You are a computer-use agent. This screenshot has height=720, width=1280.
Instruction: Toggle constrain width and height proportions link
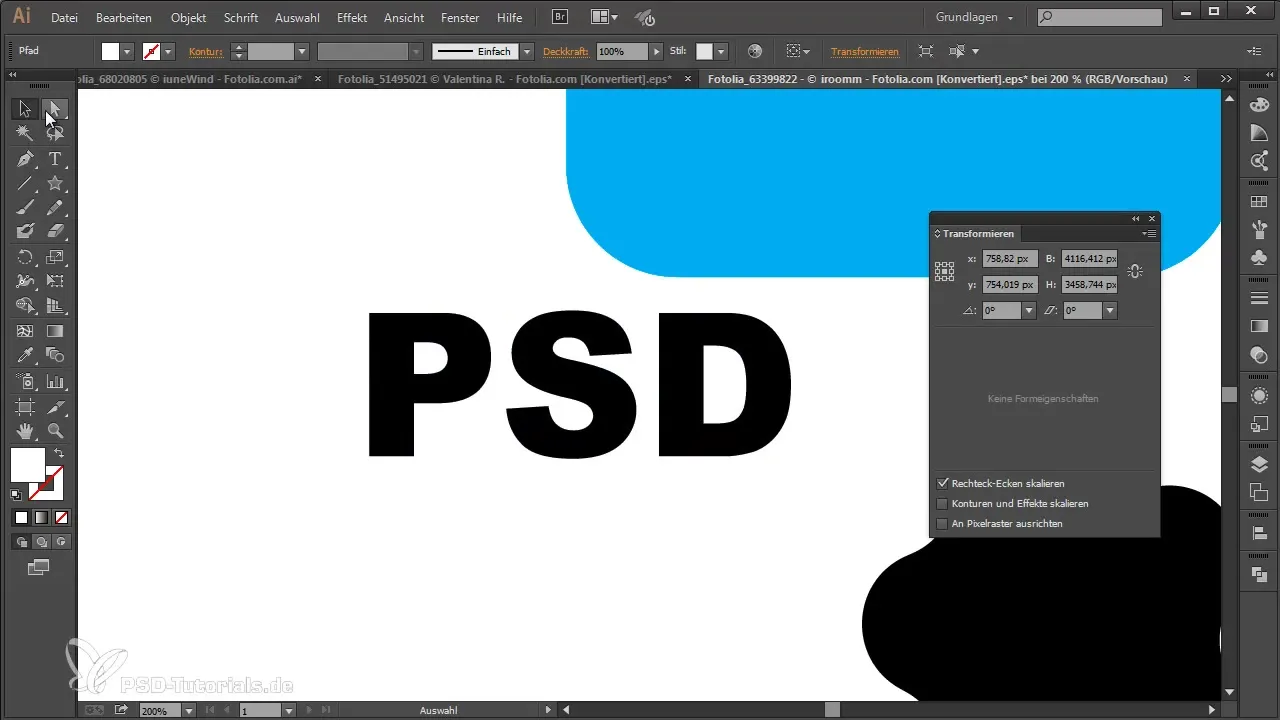(1135, 272)
